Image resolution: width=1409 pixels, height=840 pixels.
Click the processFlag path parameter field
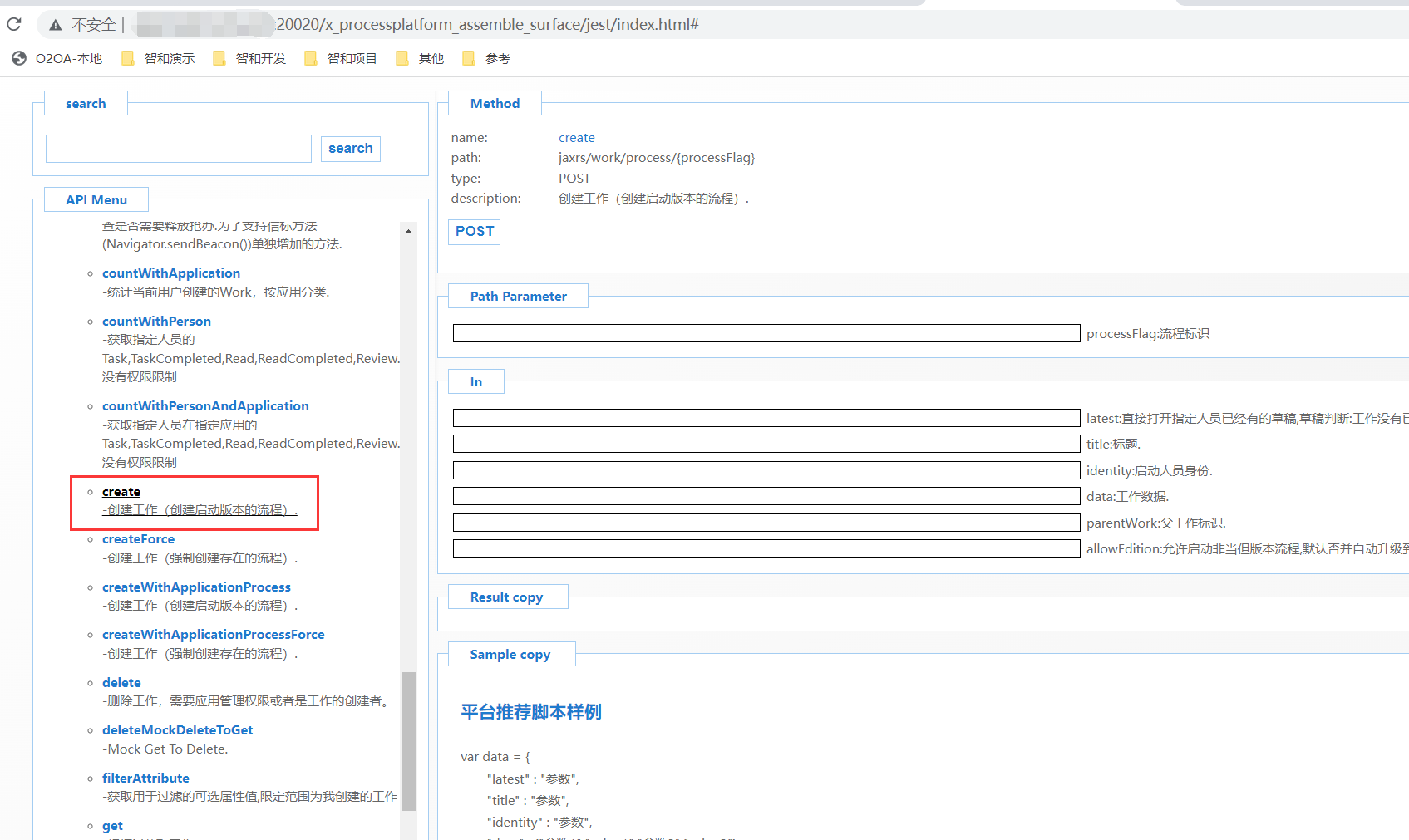click(x=766, y=333)
